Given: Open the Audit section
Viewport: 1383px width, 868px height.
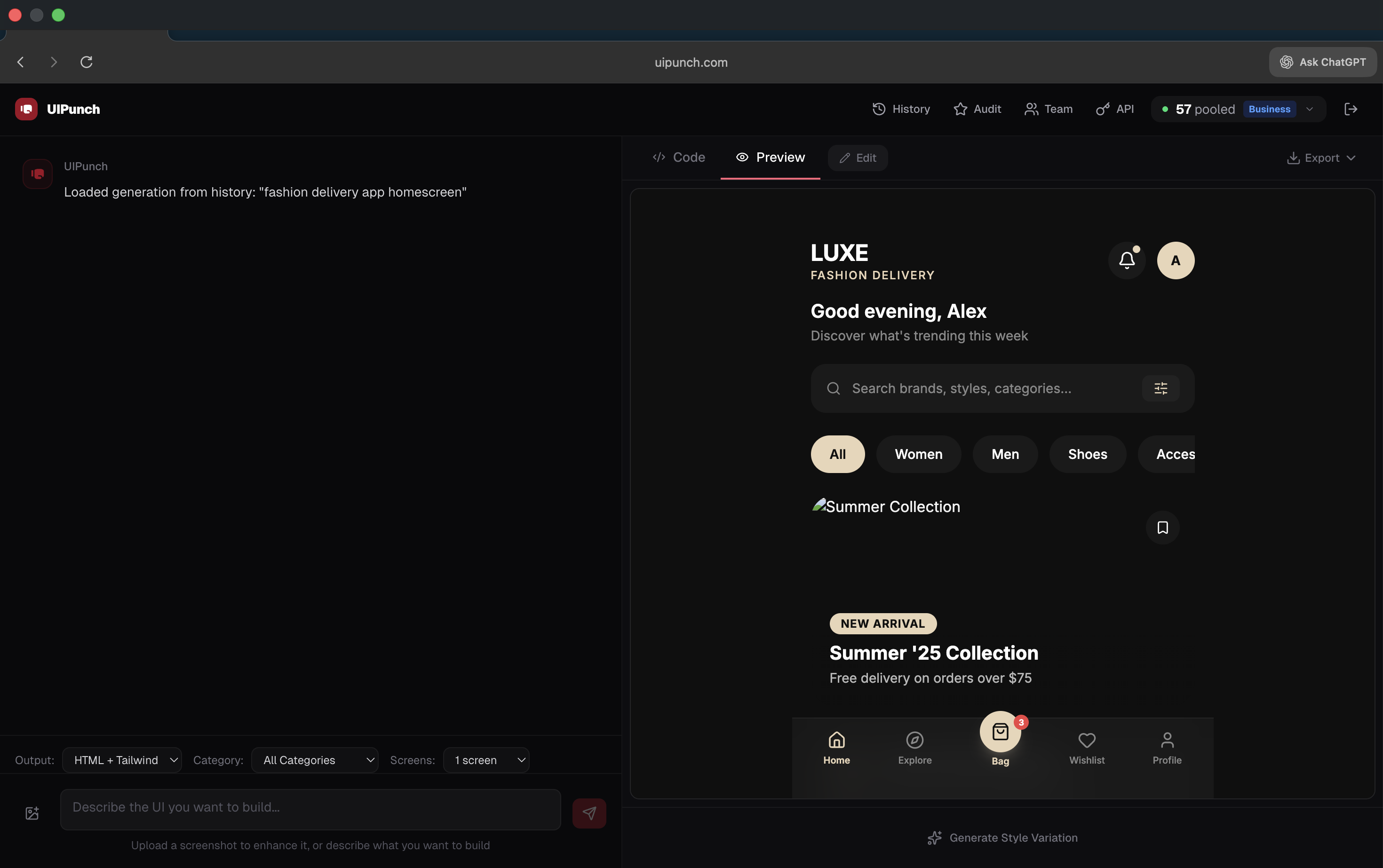Looking at the screenshot, I should pos(977,109).
